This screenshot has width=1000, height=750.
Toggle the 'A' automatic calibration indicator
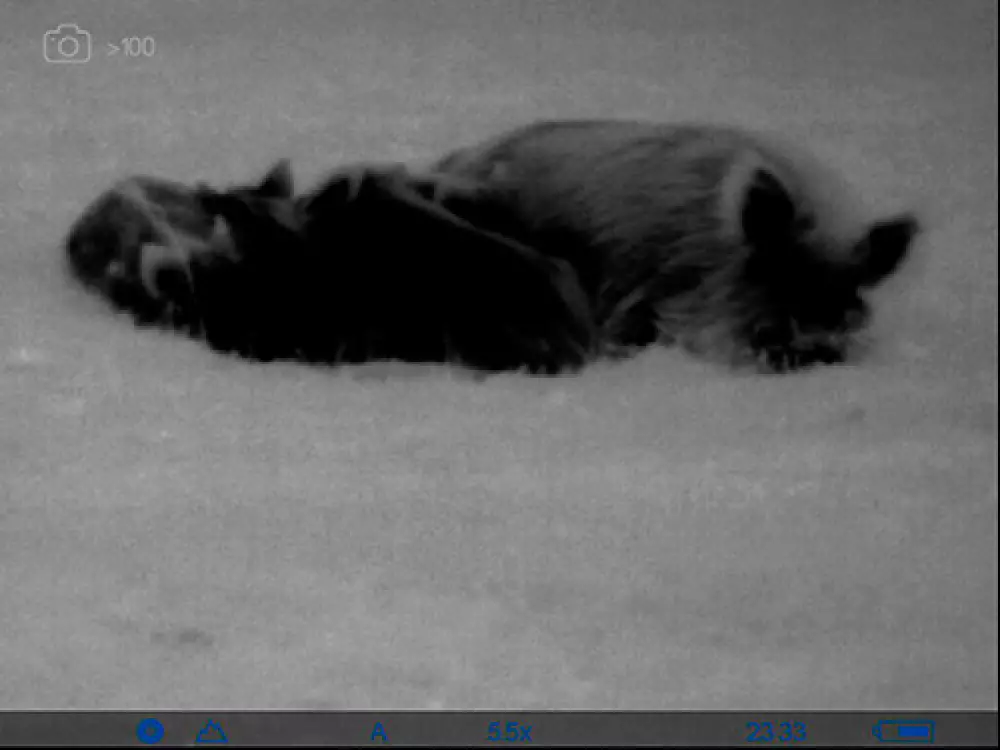tap(378, 732)
